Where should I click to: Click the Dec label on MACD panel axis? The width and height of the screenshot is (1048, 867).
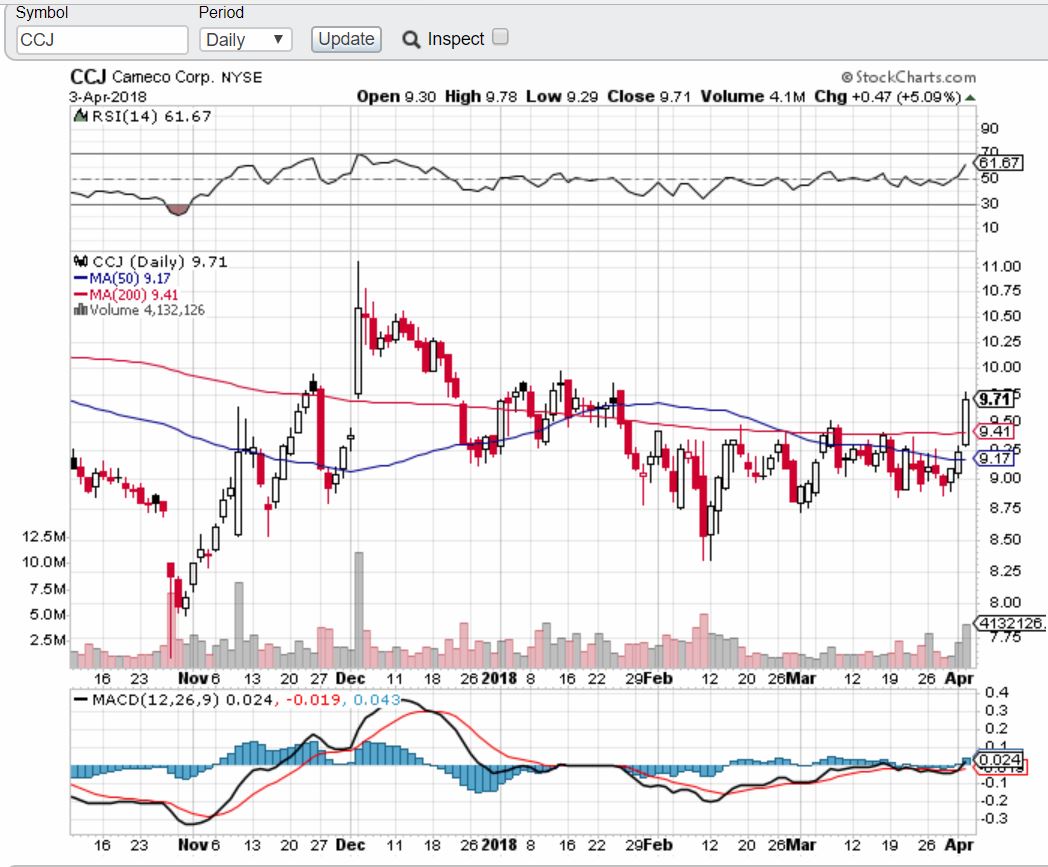pyautogui.click(x=350, y=845)
